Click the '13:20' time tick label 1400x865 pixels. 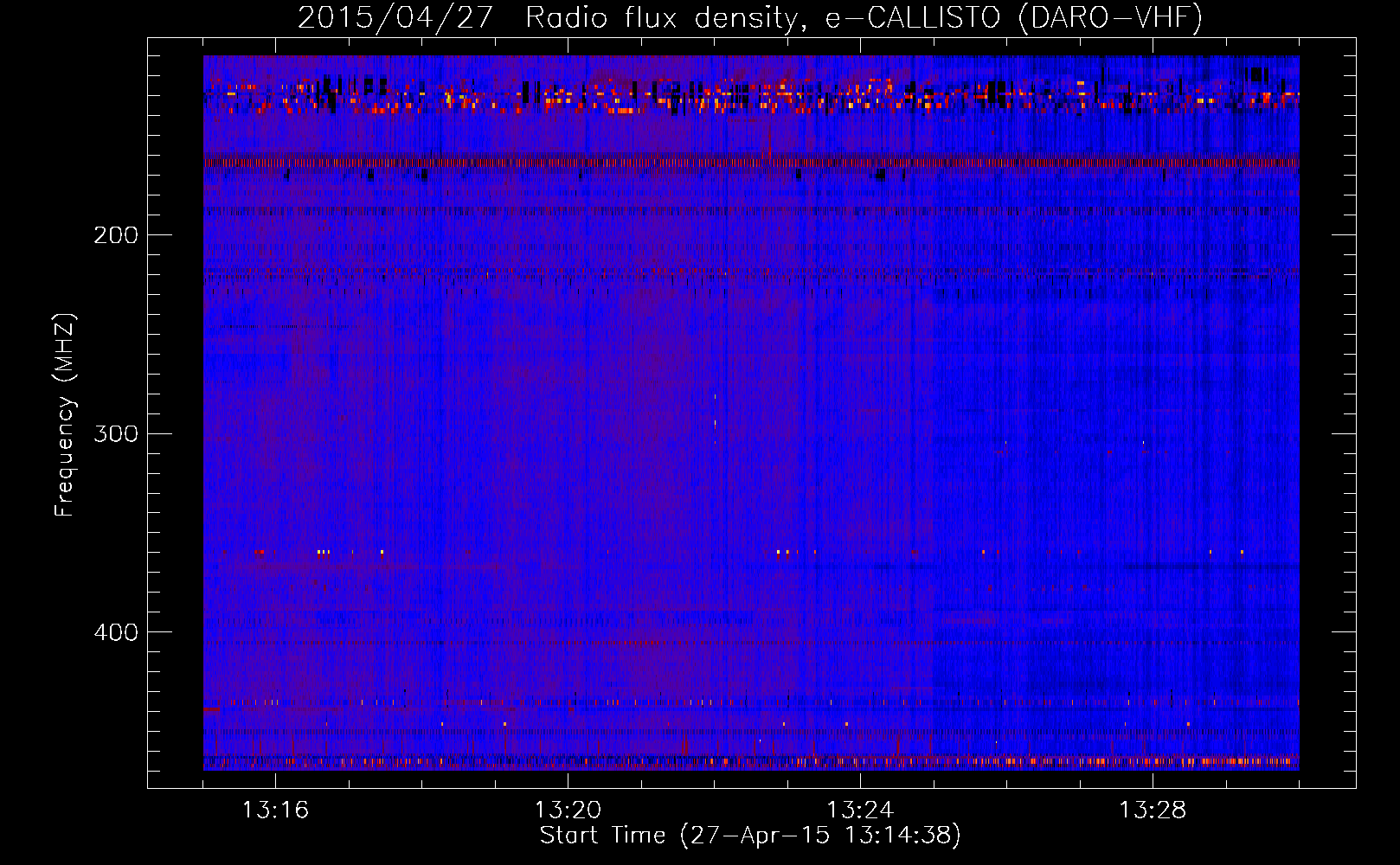[x=568, y=811]
